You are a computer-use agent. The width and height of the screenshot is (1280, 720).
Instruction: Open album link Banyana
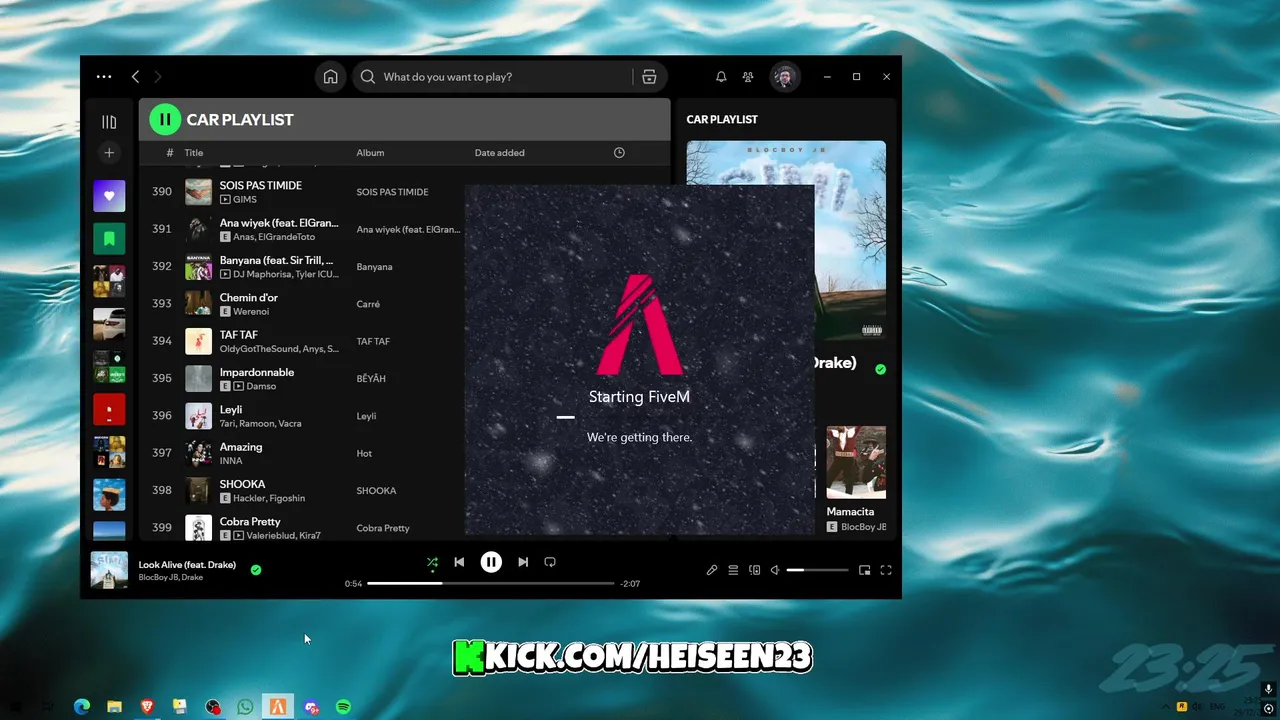point(374,267)
